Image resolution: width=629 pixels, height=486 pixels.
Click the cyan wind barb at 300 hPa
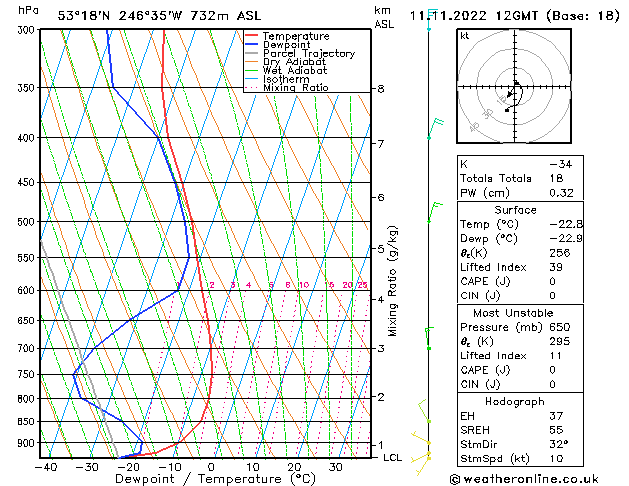click(x=432, y=20)
